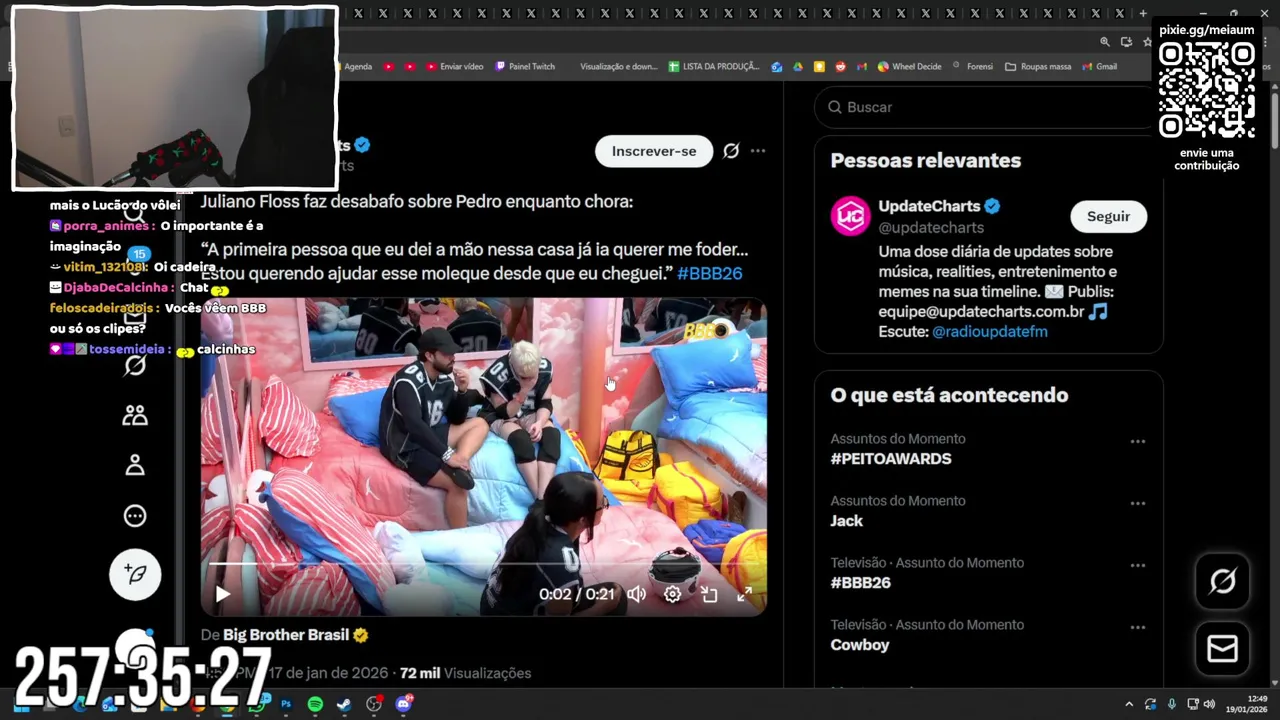The width and height of the screenshot is (1280, 720).
Task: Click the Grok icon next to Inscrever-se
Action: (x=731, y=151)
